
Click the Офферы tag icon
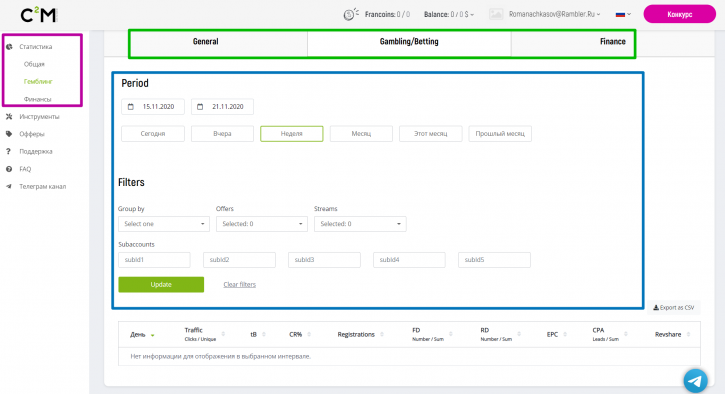(9, 134)
